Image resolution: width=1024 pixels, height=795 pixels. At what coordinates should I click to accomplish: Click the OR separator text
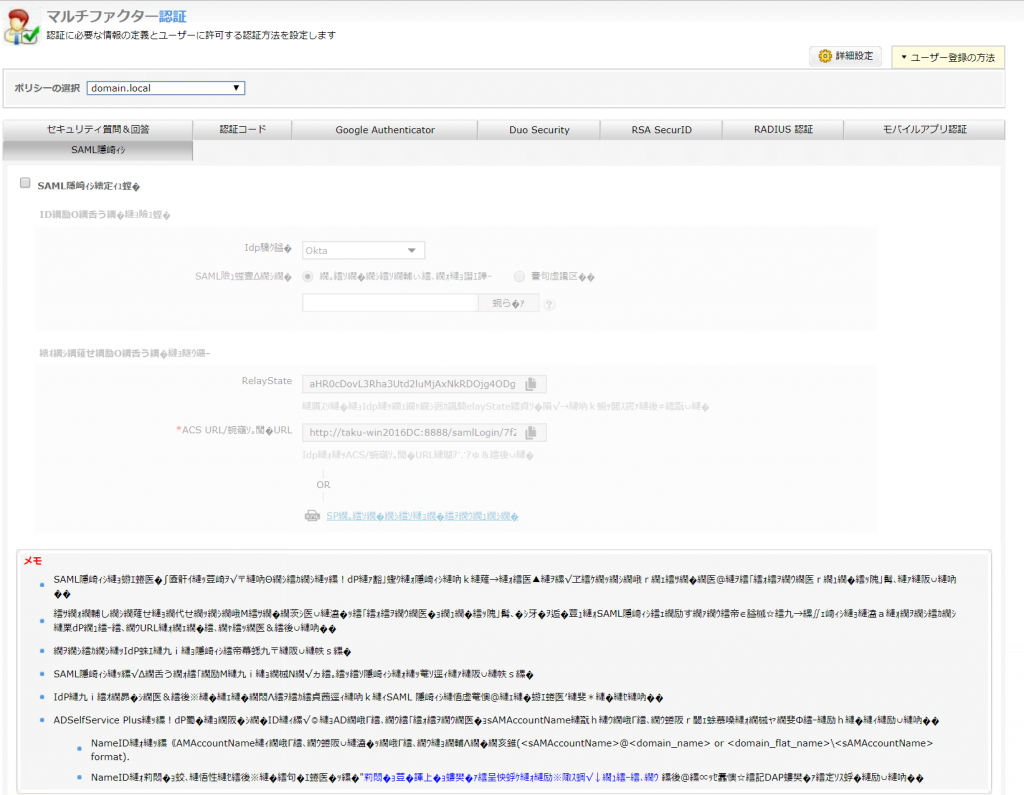click(x=323, y=485)
